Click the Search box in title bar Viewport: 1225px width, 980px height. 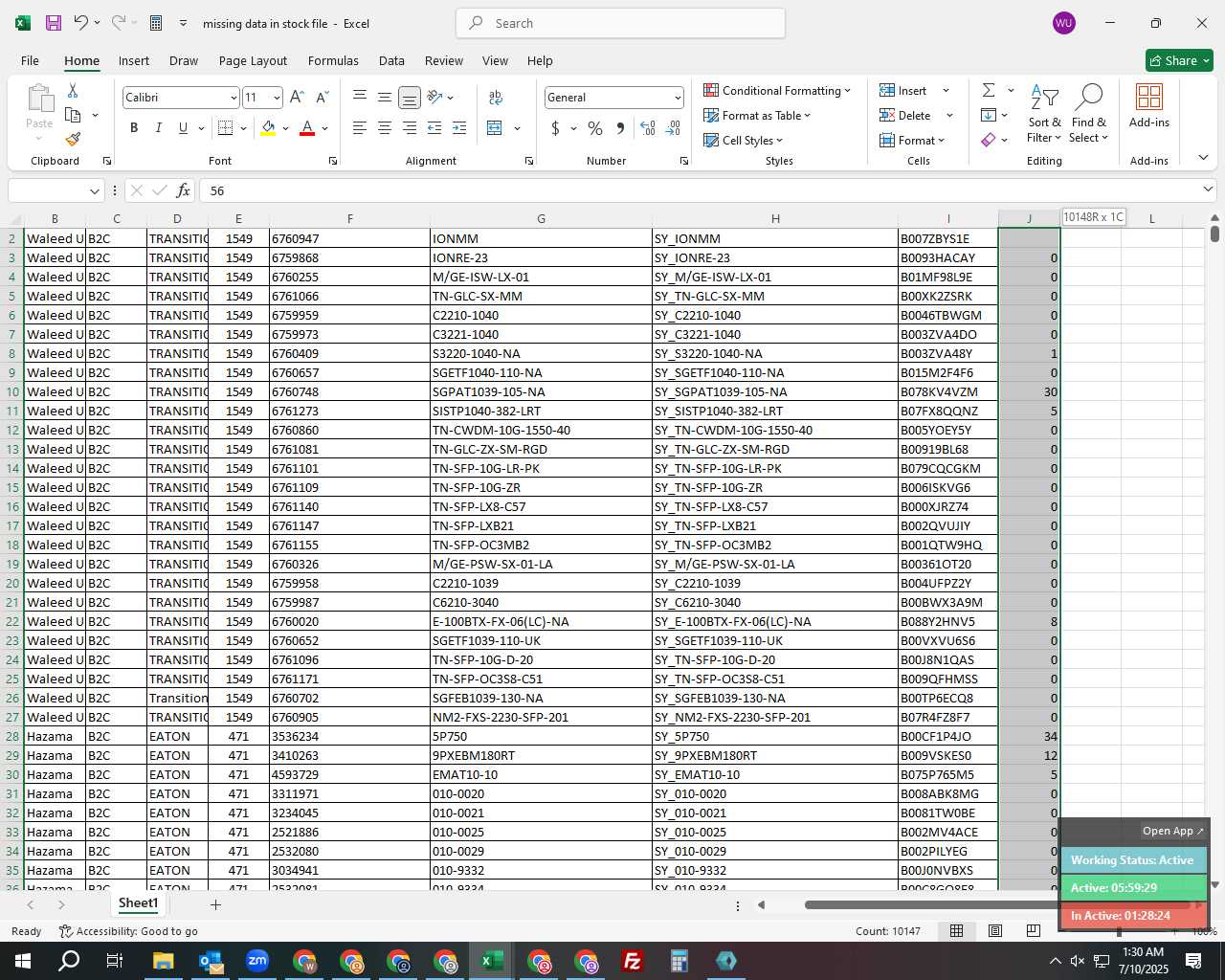[620, 23]
